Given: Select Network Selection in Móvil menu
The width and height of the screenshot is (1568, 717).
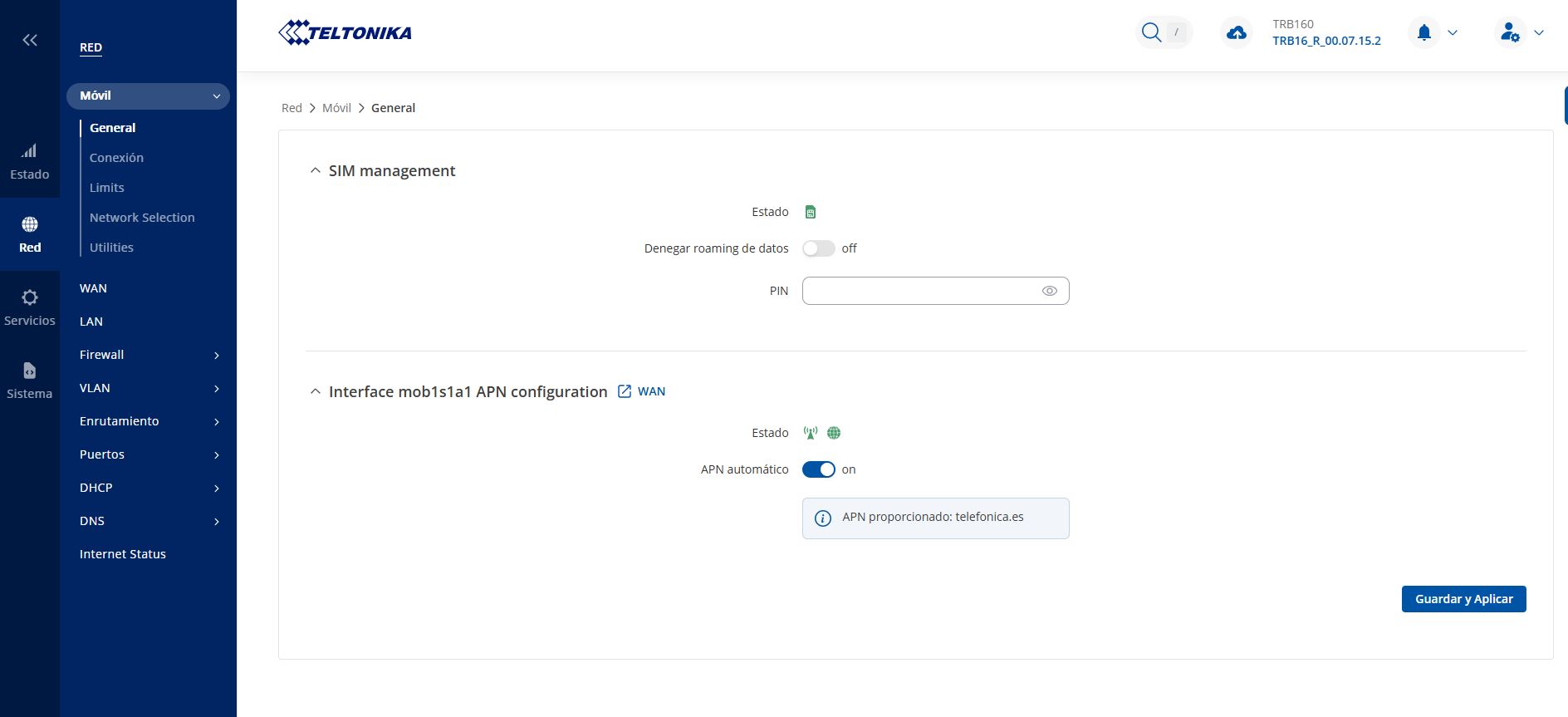Looking at the screenshot, I should pos(142,218).
